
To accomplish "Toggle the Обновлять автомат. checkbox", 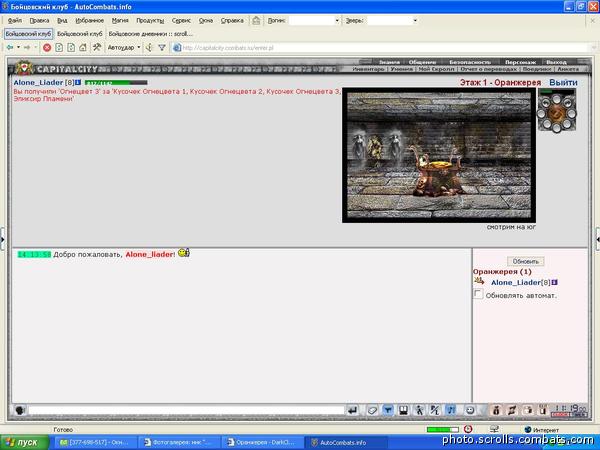I will 478,294.
